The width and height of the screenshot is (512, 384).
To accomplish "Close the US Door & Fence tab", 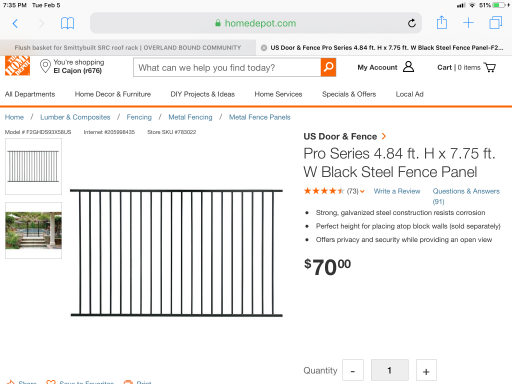I will point(264,48).
